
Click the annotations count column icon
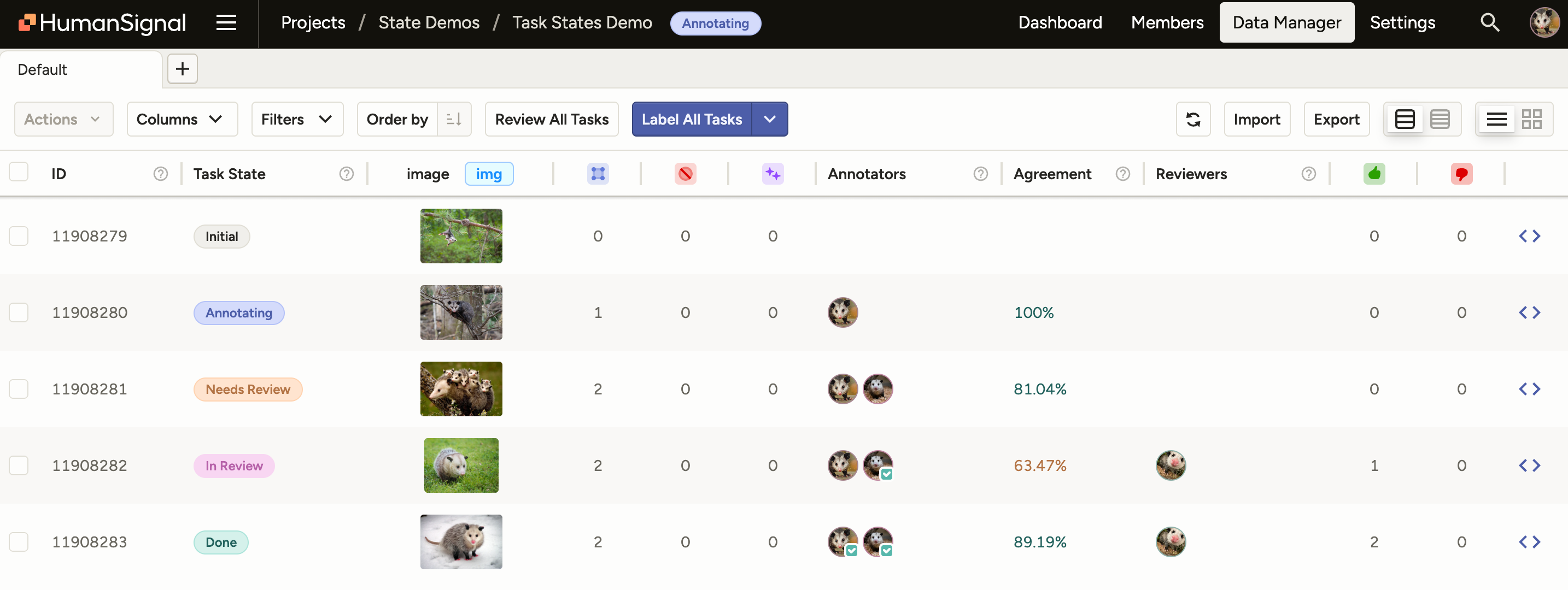pyautogui.click(x=598, y=173)
